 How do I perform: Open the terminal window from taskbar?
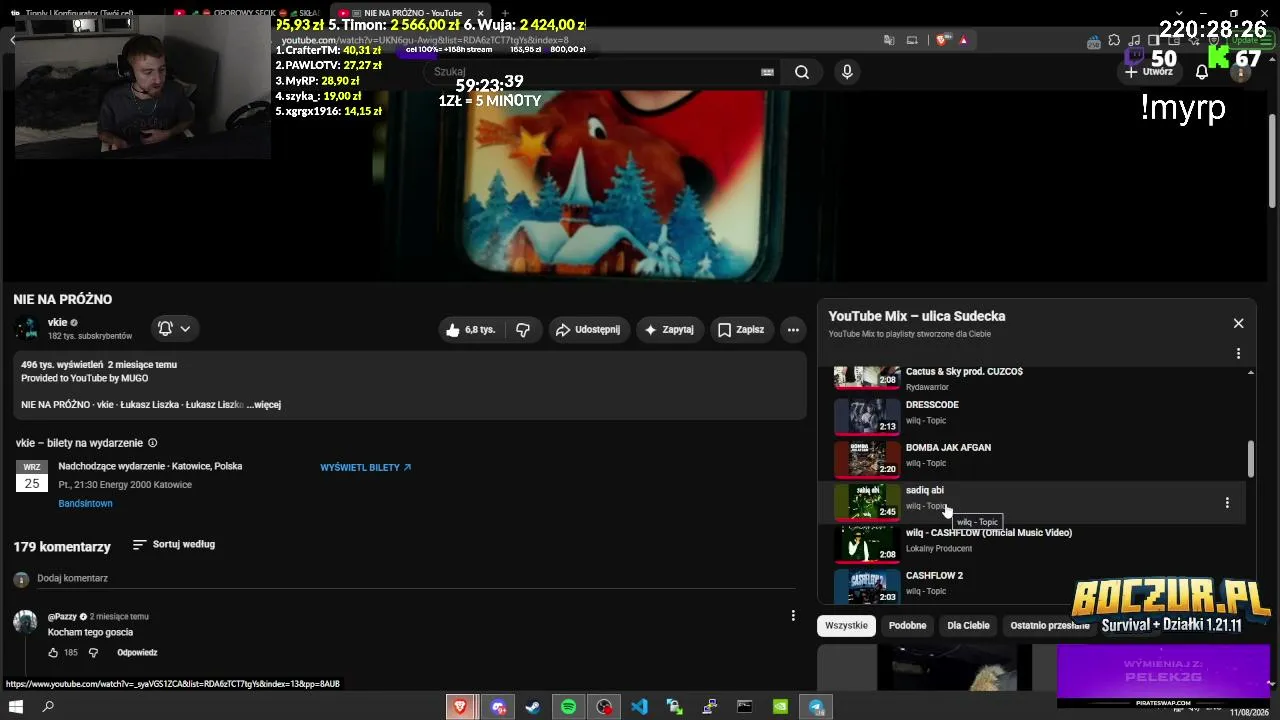745,707
